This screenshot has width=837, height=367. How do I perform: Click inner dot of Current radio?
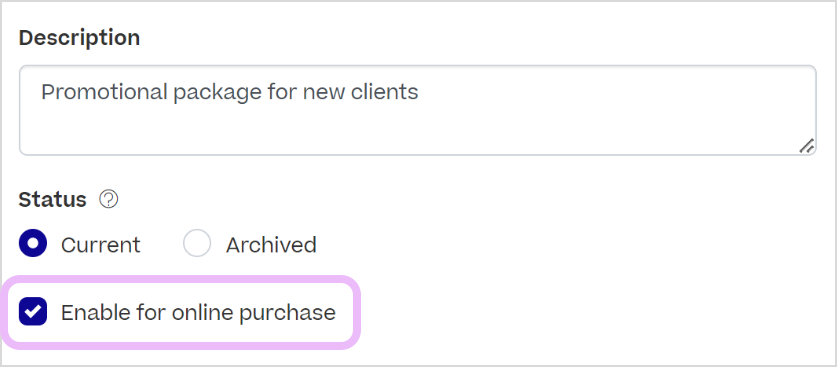pyautogui.click(x=33, y=243)
